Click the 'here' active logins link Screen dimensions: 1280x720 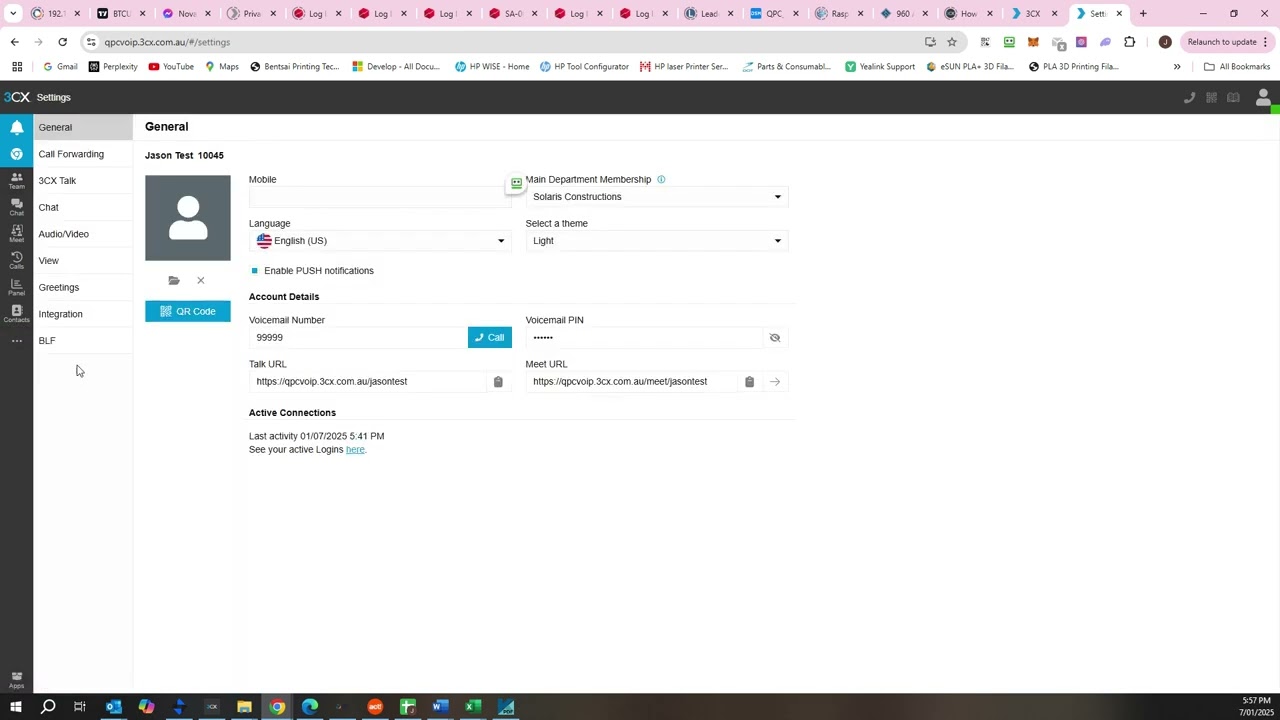coord(355,450)
